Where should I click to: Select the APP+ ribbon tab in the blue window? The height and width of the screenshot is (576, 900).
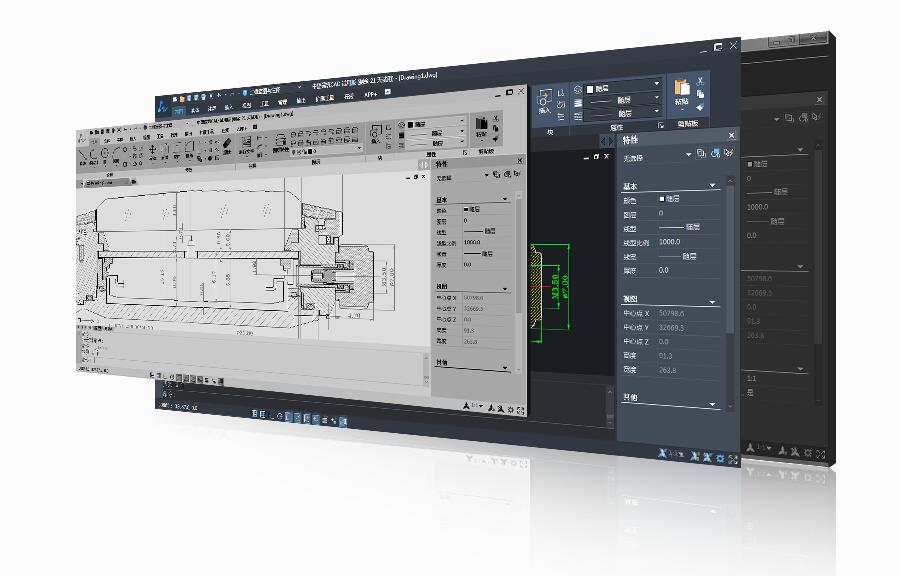pyautogui.click(x=370, y=94)
